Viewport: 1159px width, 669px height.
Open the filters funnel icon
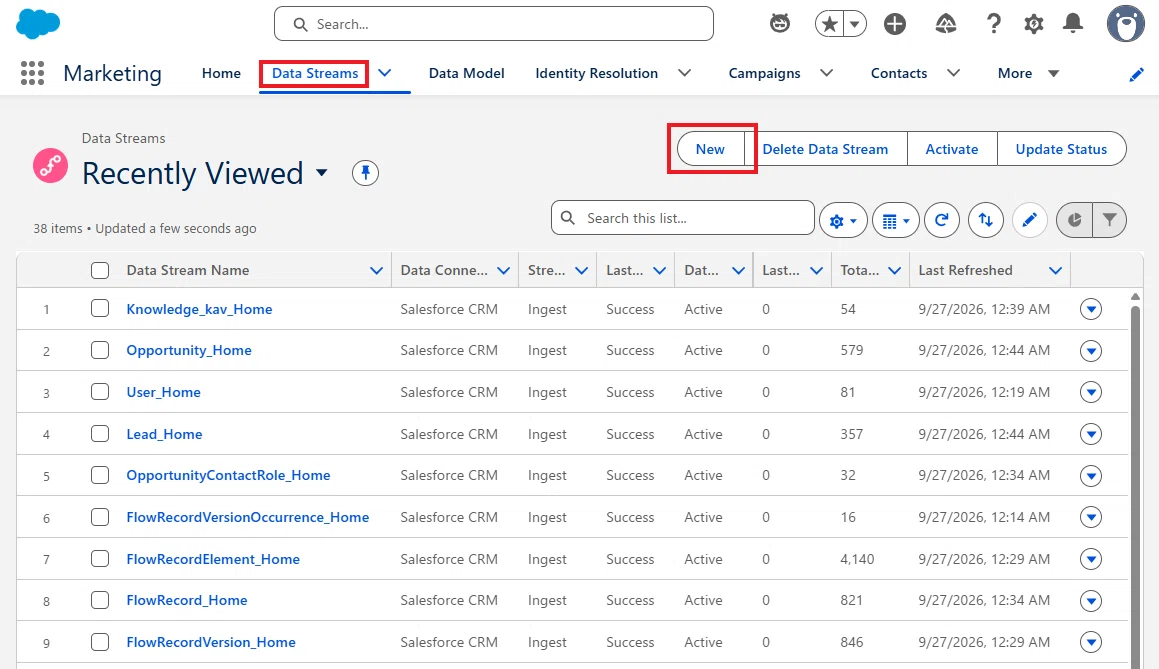click(1109, 220)
